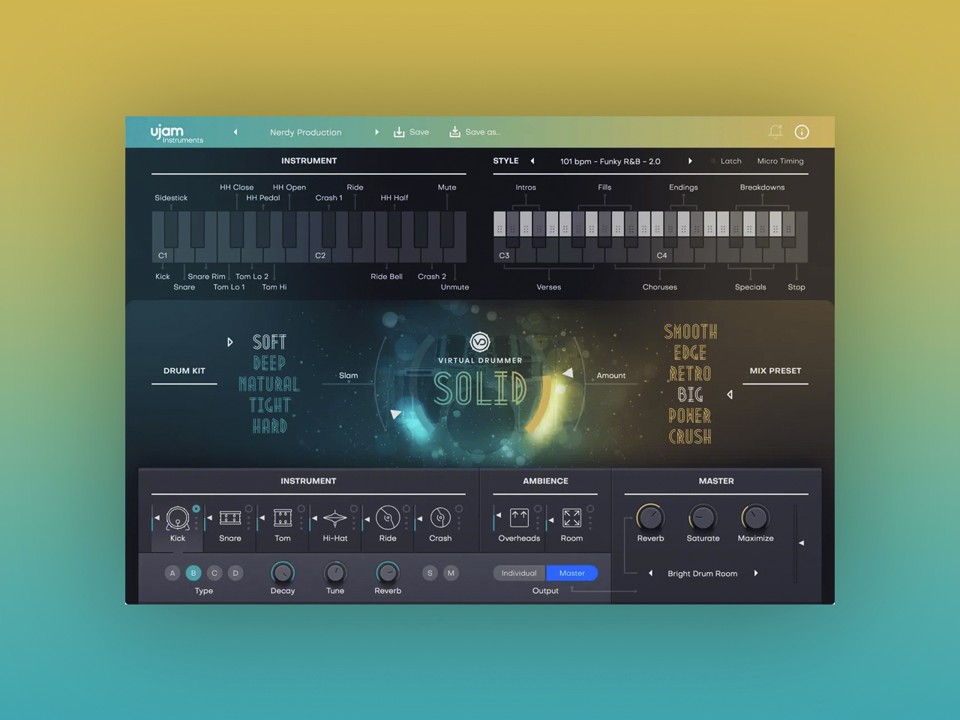Select kick Type D
Viewport: 960px width, 720px height.
click(236, 573)
